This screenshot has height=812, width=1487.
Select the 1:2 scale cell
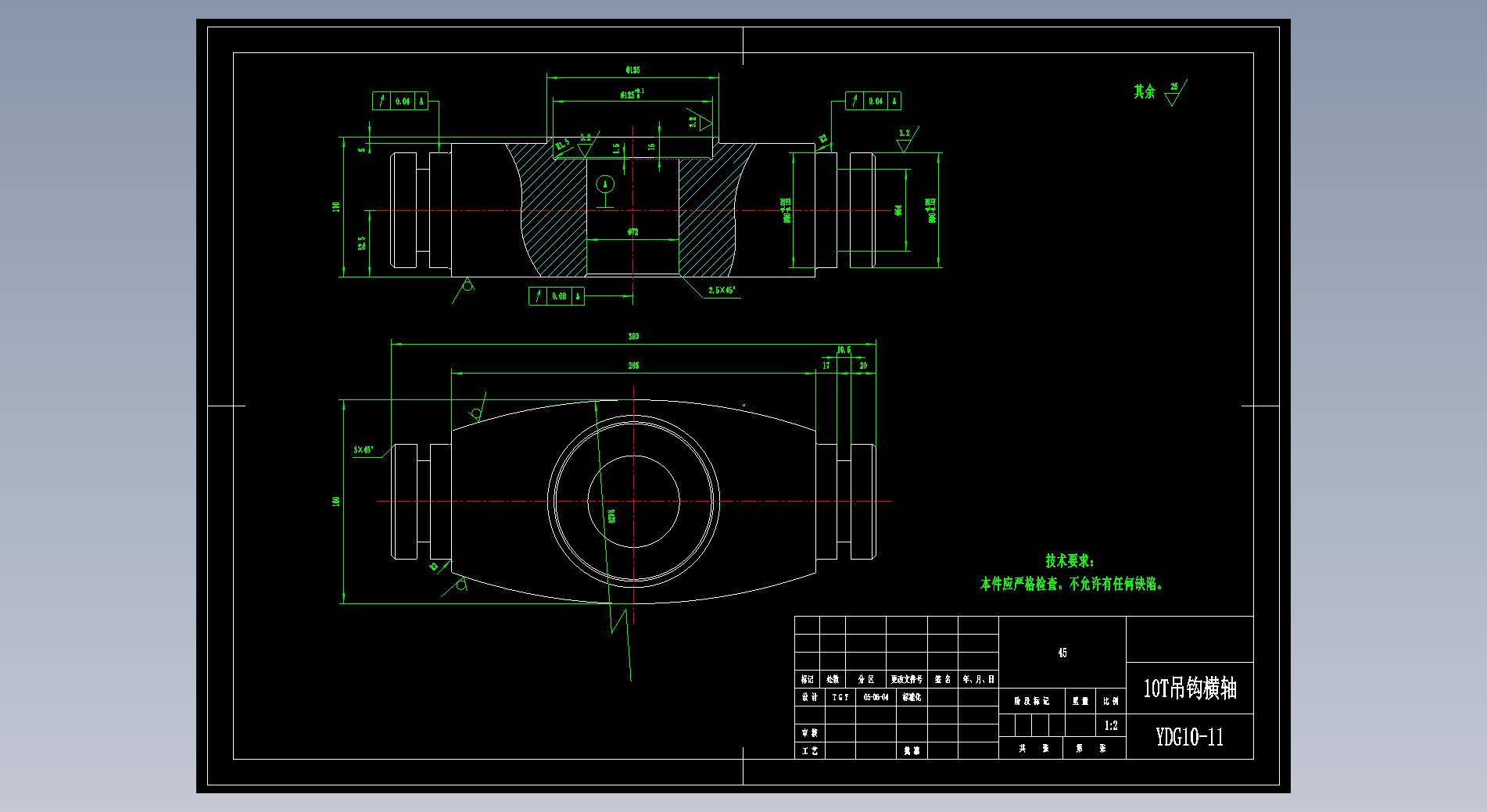point(1111,725)
